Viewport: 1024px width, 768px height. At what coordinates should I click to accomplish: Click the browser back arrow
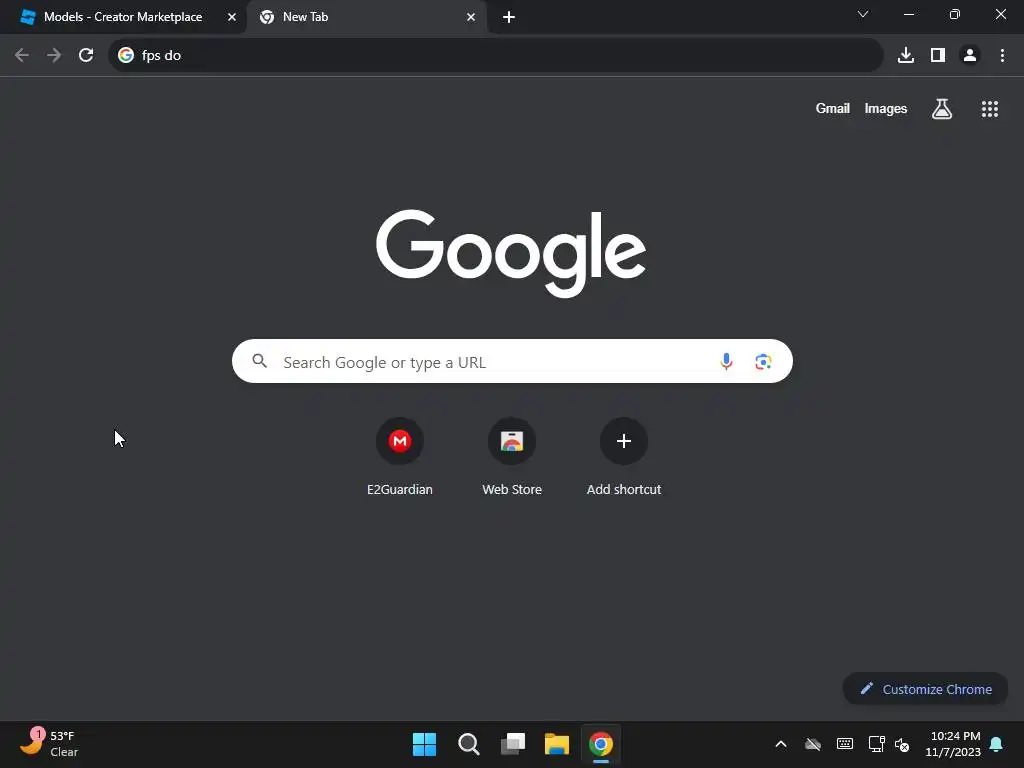tap(22, 56)
